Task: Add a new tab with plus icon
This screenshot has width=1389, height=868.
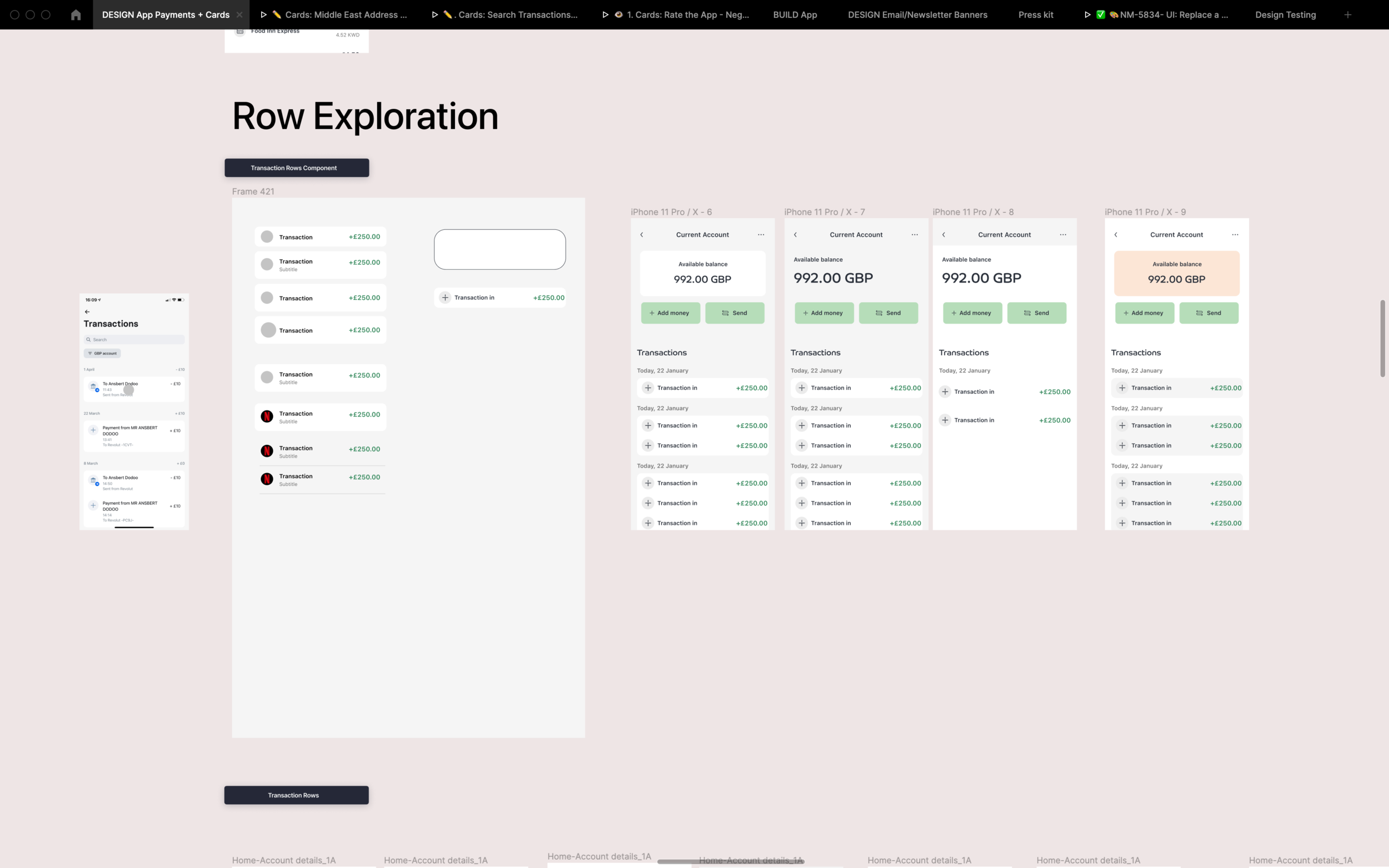Action: (x=1348, y=15)
